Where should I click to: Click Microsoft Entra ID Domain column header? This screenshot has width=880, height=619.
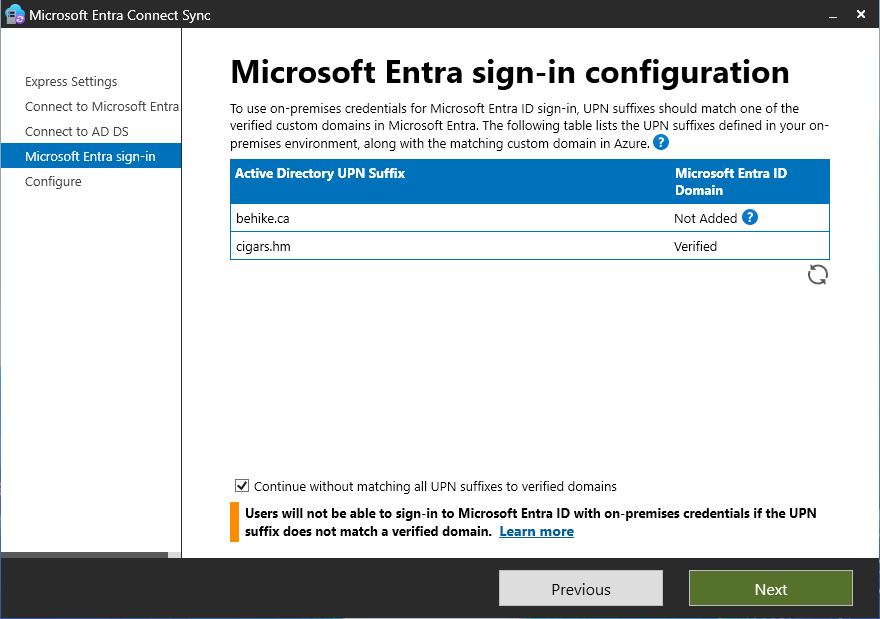(x=731, y=181)
